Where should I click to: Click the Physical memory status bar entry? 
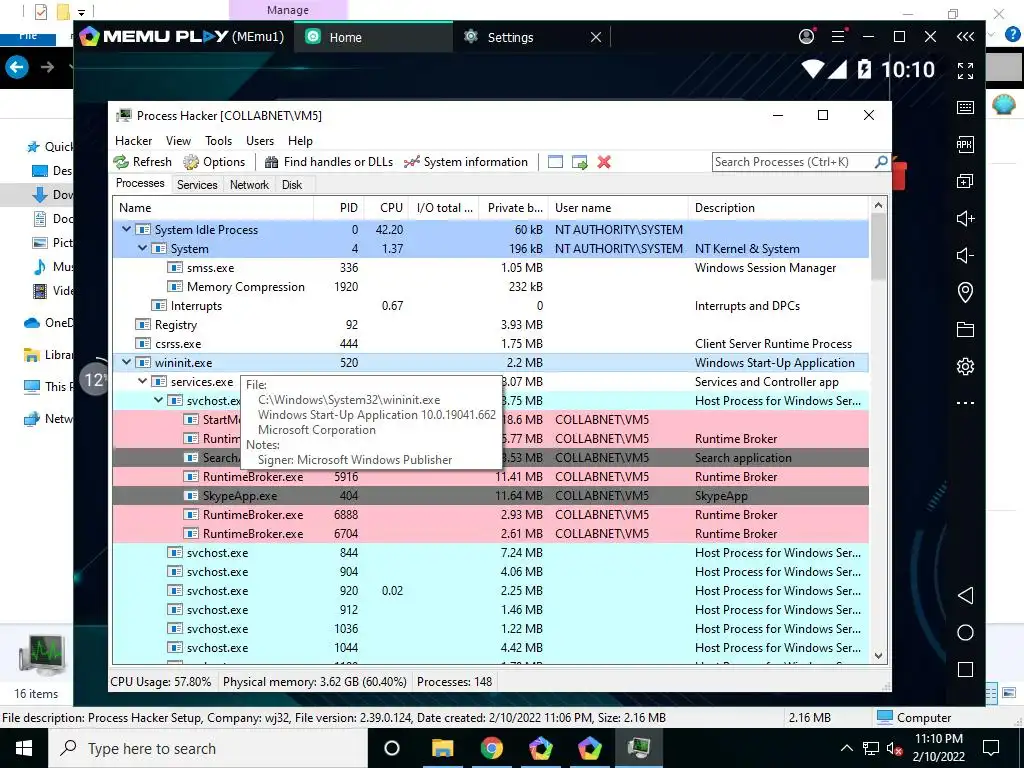(315, 682)
